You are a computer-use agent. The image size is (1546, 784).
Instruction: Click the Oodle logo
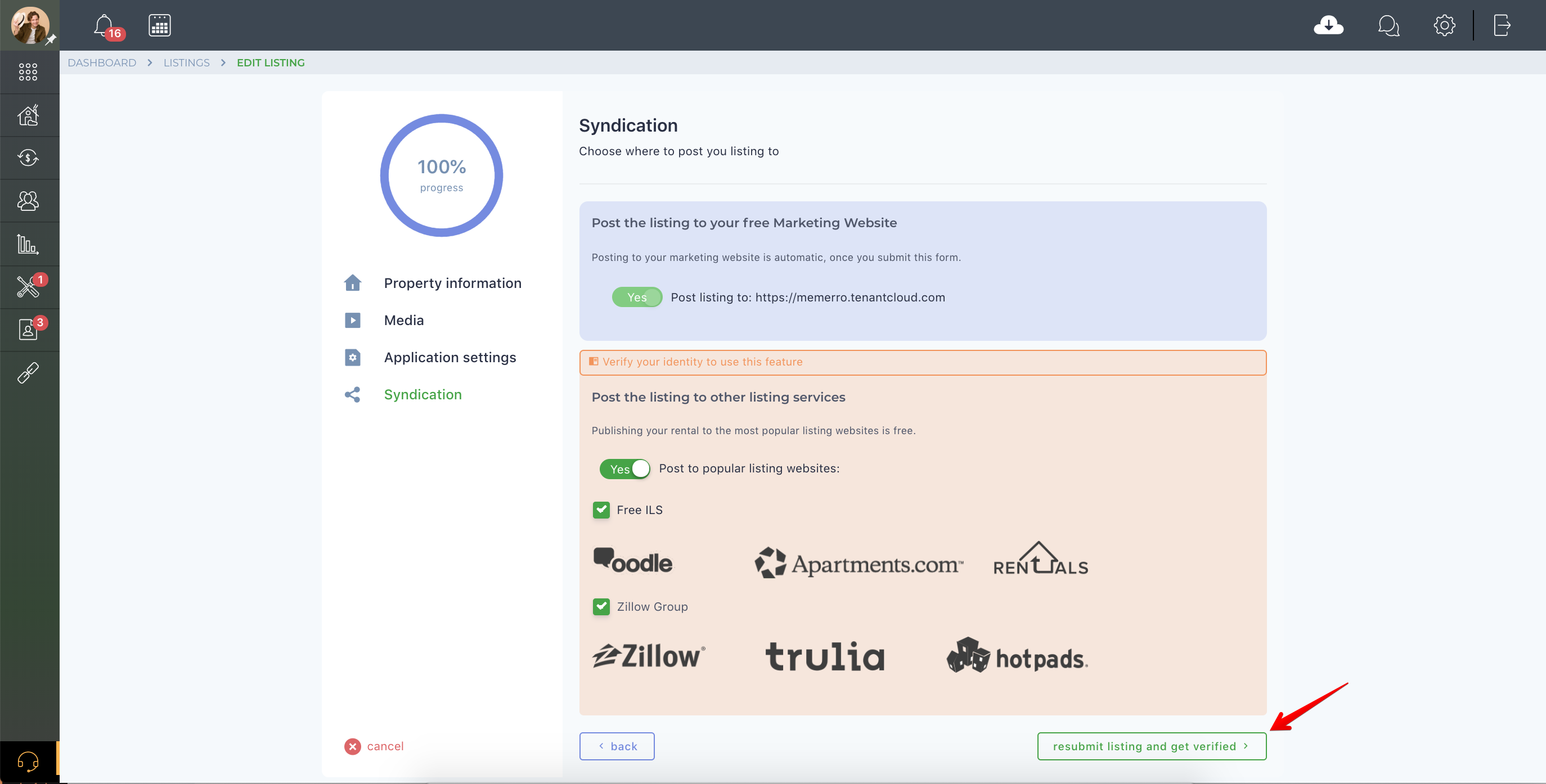(x=632, y=561)
